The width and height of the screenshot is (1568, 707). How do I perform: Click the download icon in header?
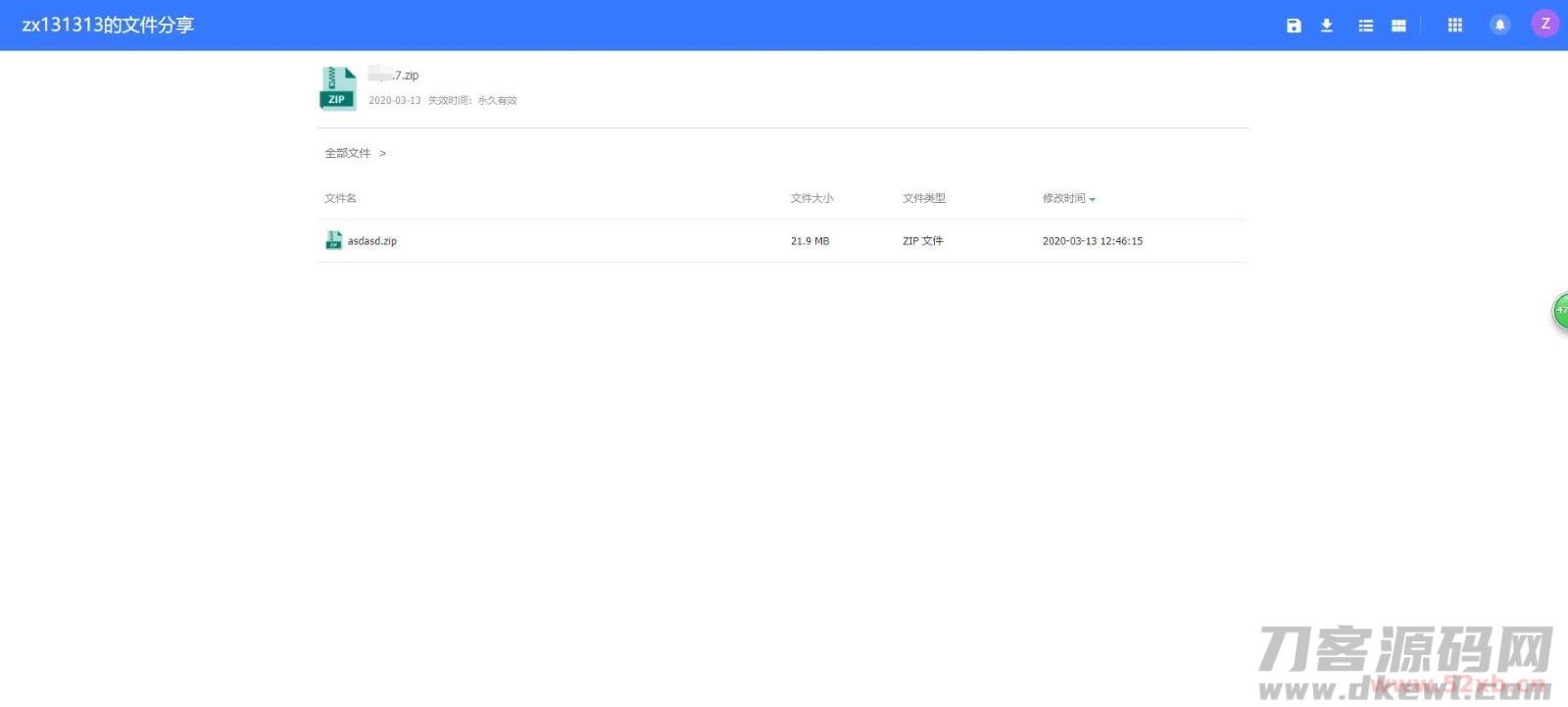point(1327,25)
